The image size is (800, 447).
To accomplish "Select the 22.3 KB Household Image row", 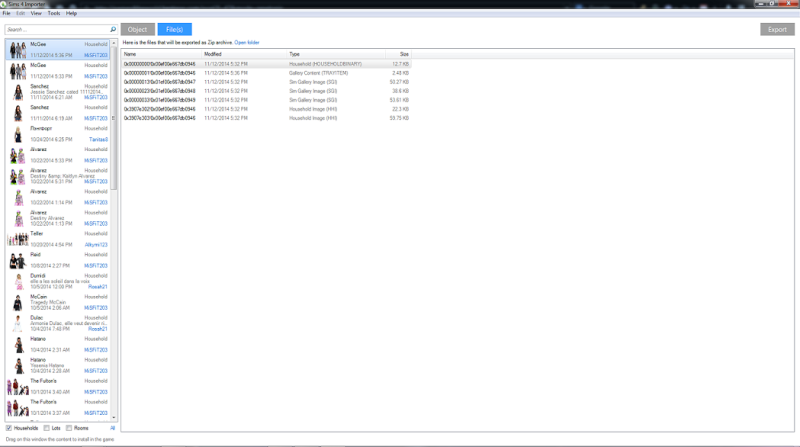I will point(266,109).
